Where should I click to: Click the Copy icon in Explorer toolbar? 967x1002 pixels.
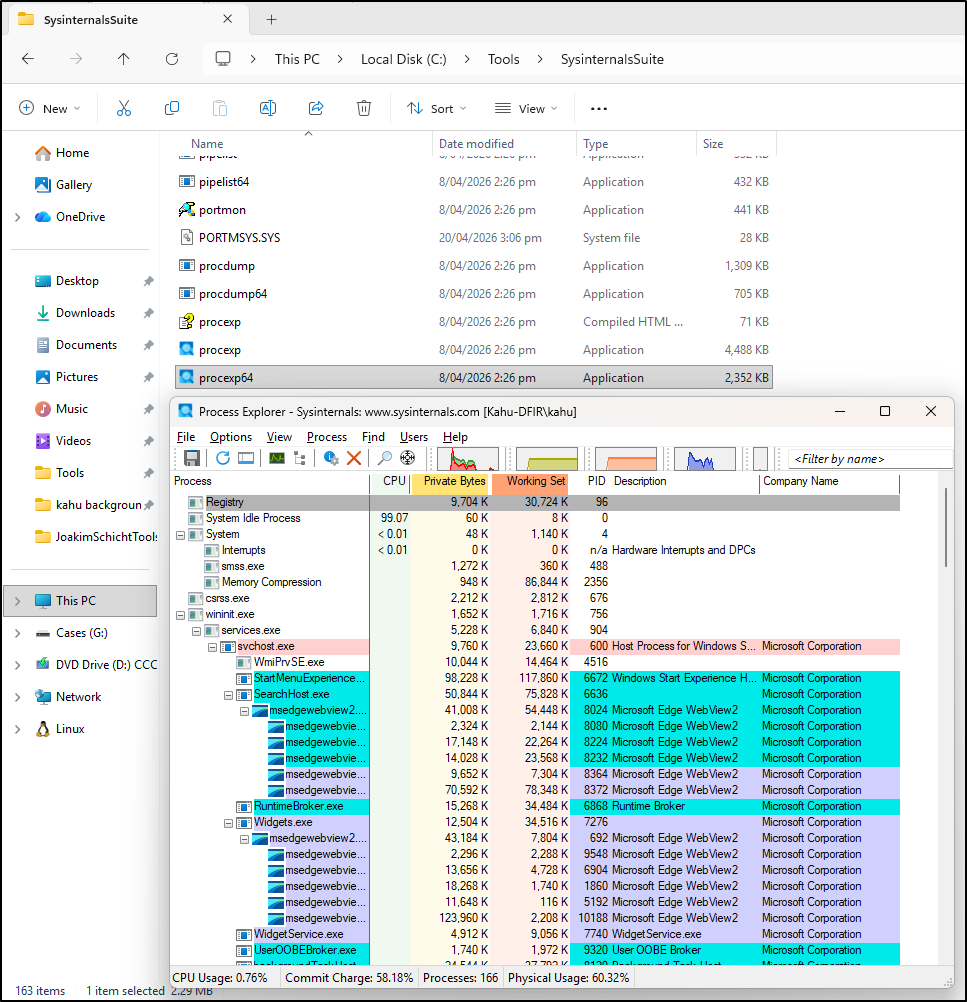(172, 109)
